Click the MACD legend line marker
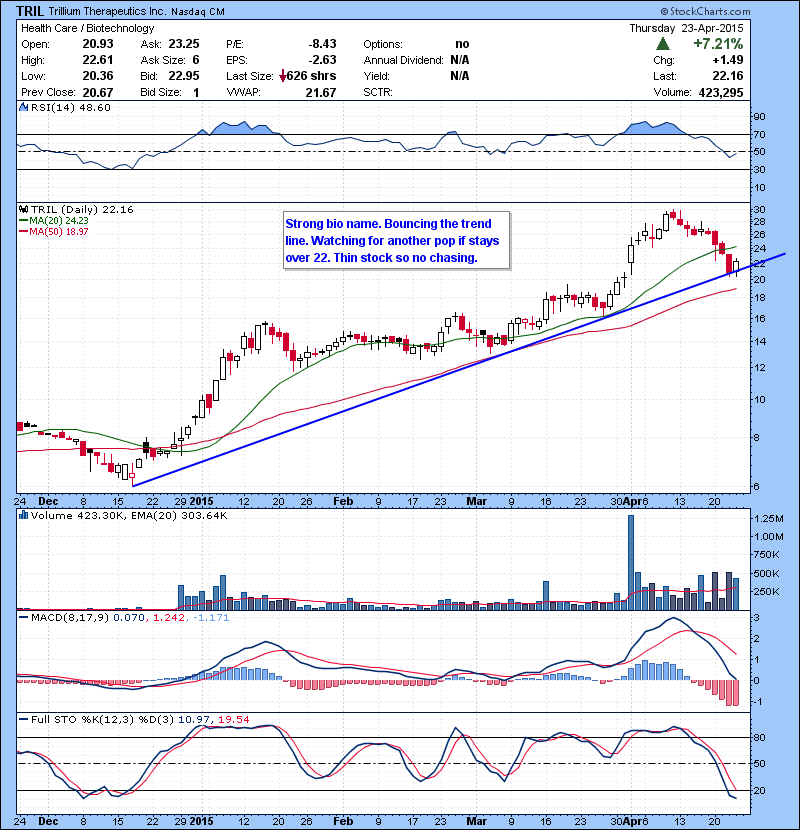Image resolution: width=800 pixels, height=830 pixels. [x=23, y=617]
